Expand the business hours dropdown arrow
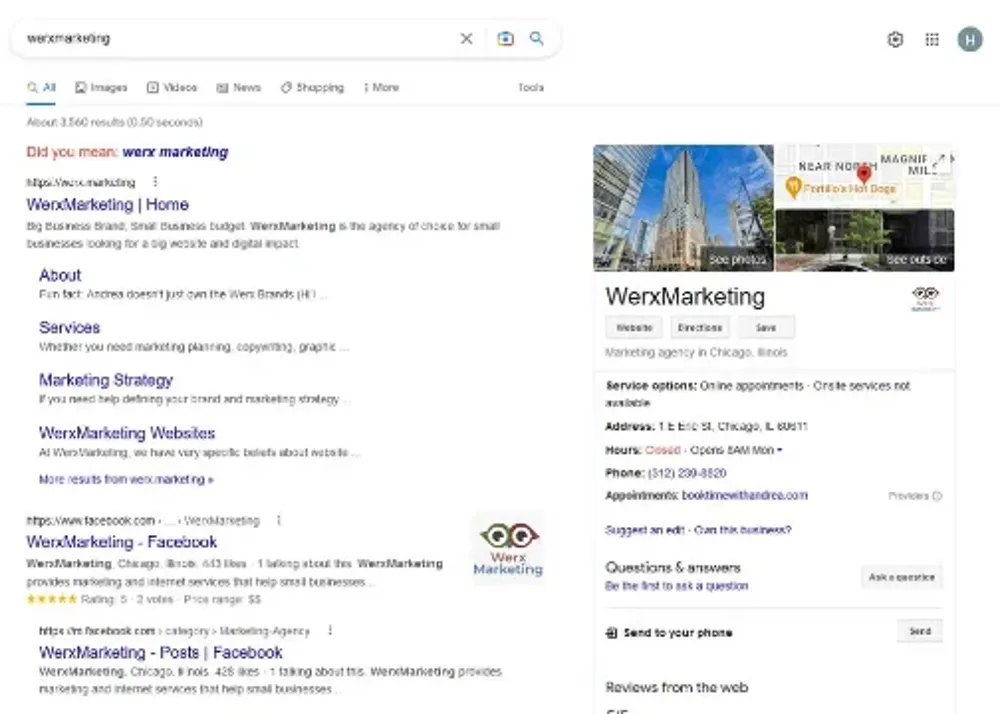The width and height of the screenshot is (1000, 714). point(780,451)
